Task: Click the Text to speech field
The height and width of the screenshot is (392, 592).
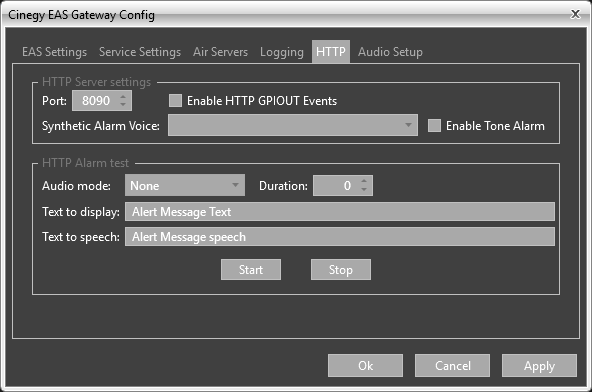Action: click(x=340, y=237)
